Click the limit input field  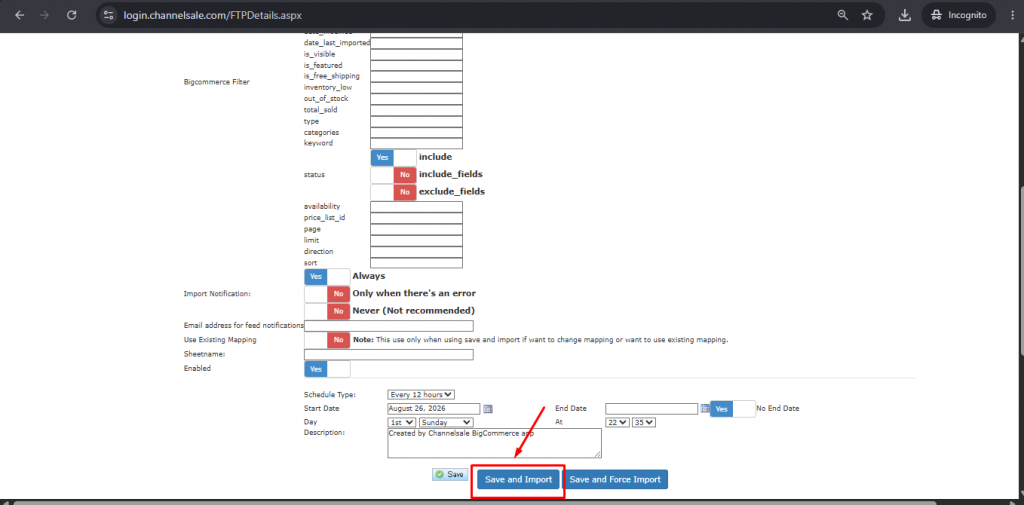(417, 240)
